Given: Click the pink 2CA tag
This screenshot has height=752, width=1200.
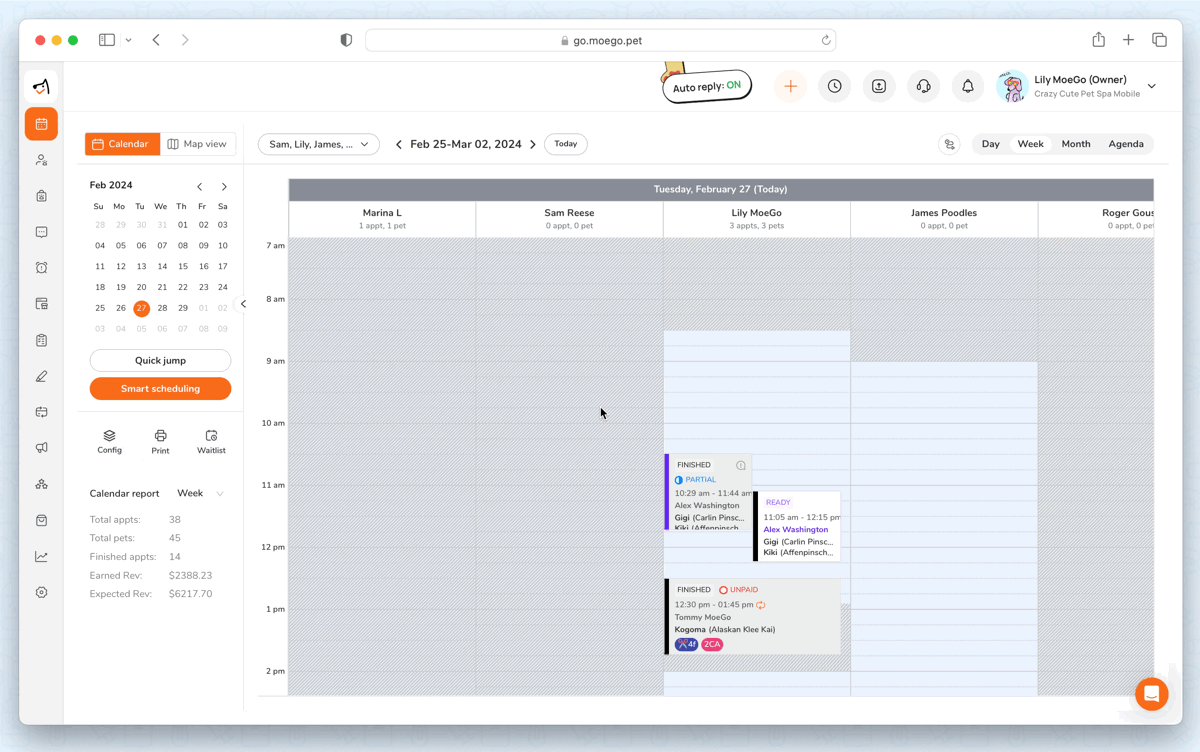Looking at the screenshot, I should click(x=712, y=644).
